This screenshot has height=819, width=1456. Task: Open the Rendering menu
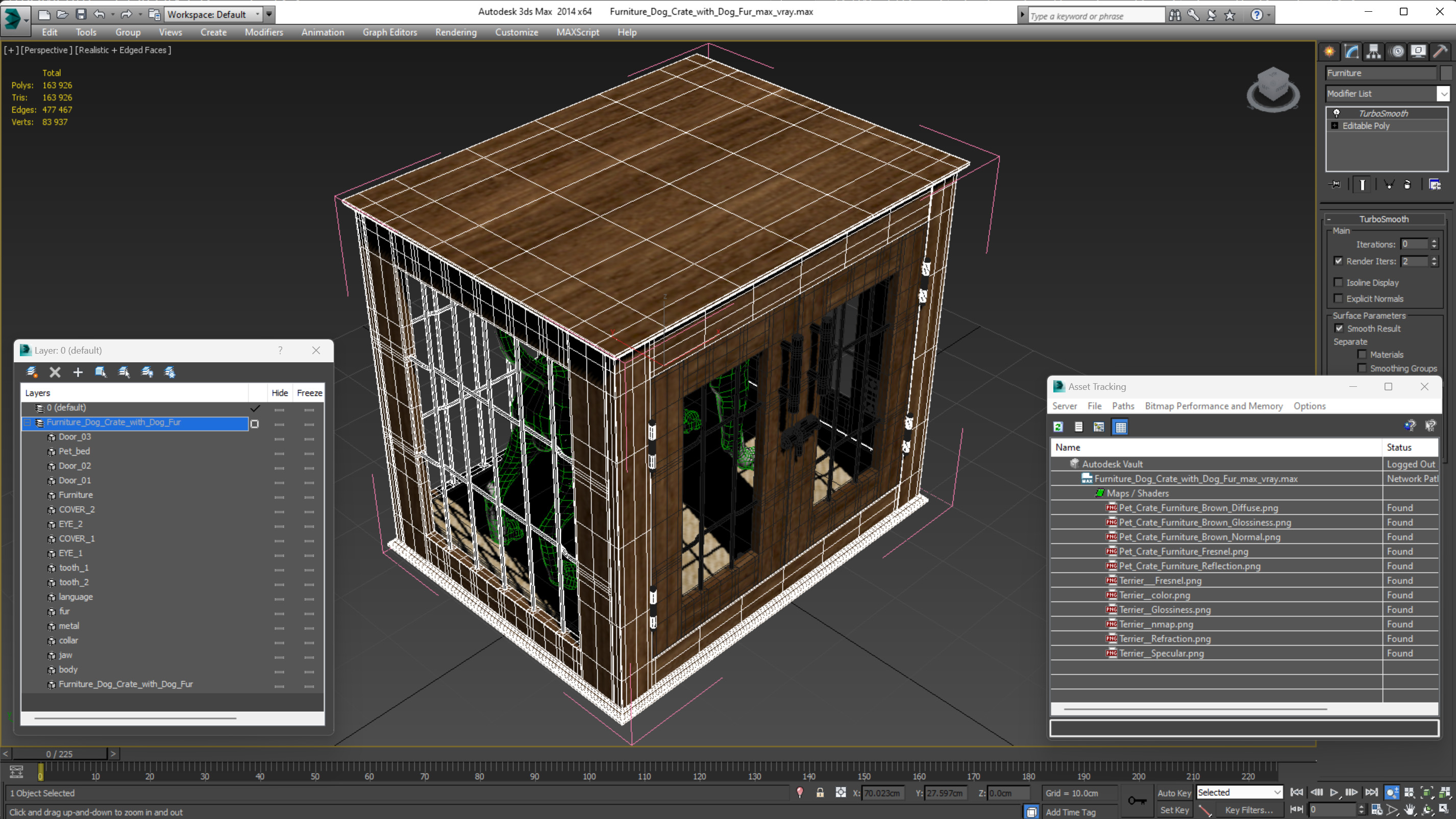point(456,32)
